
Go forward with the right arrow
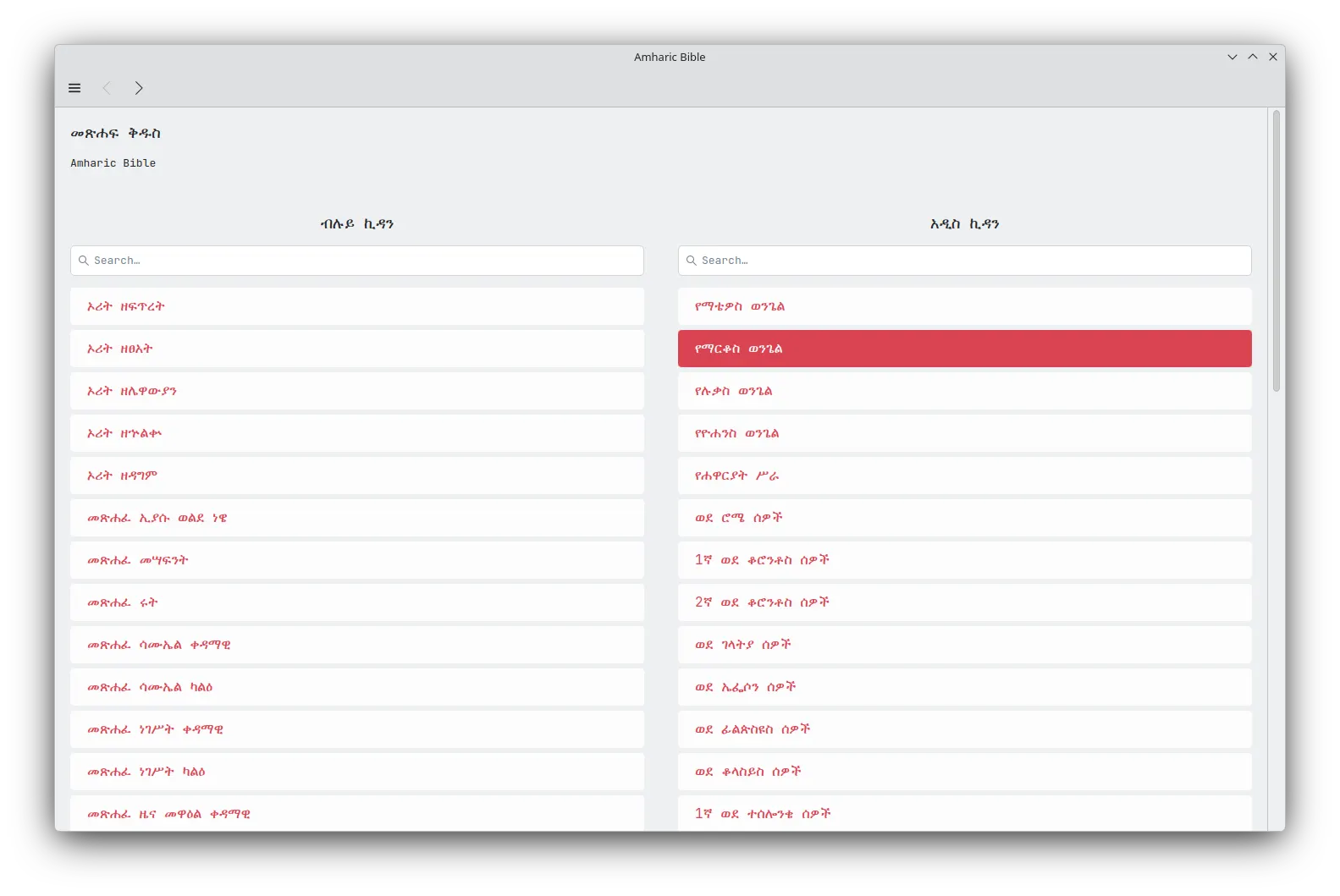[139, 88]
